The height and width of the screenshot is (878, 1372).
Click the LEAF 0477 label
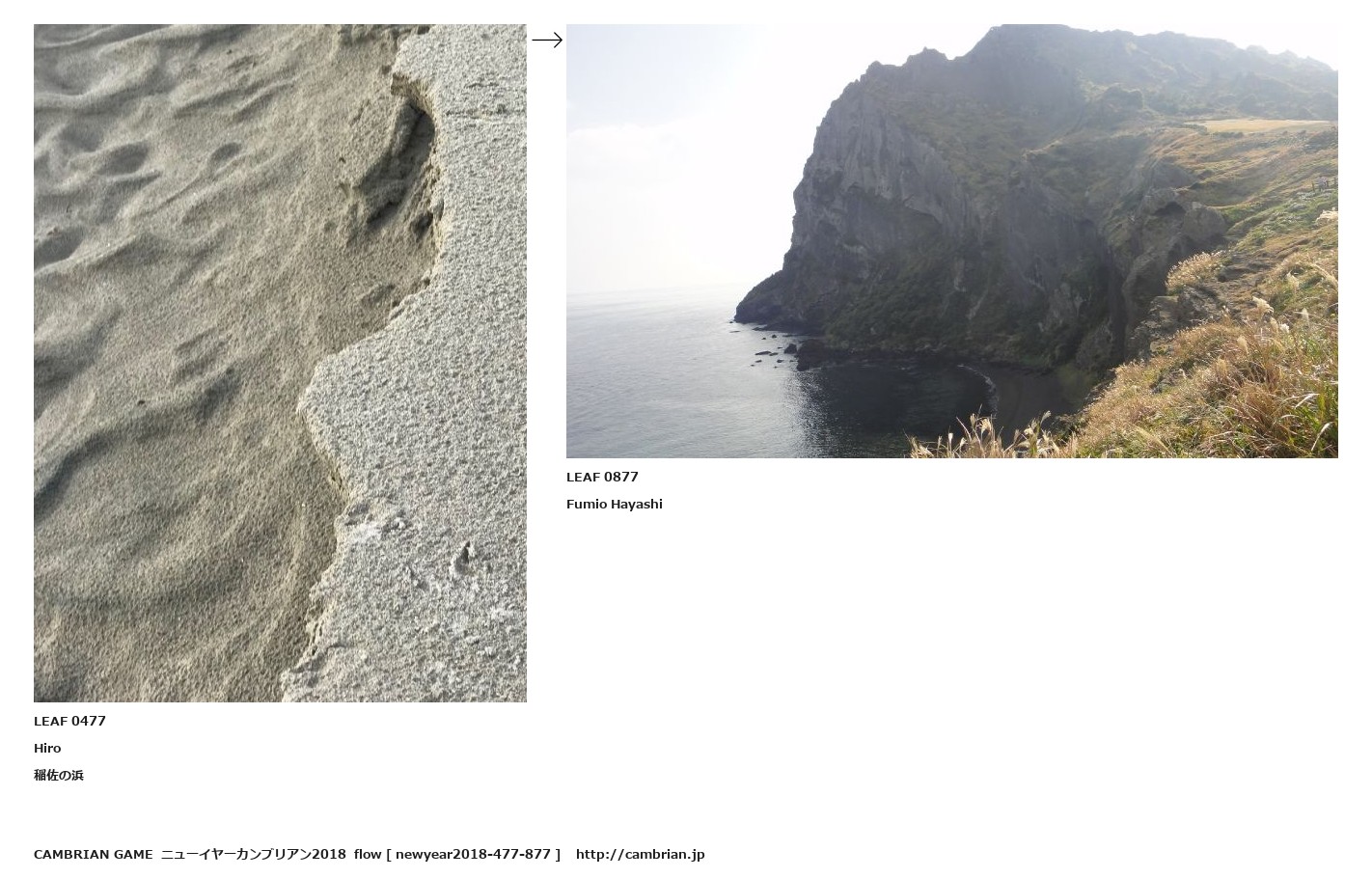click(69, 721)
